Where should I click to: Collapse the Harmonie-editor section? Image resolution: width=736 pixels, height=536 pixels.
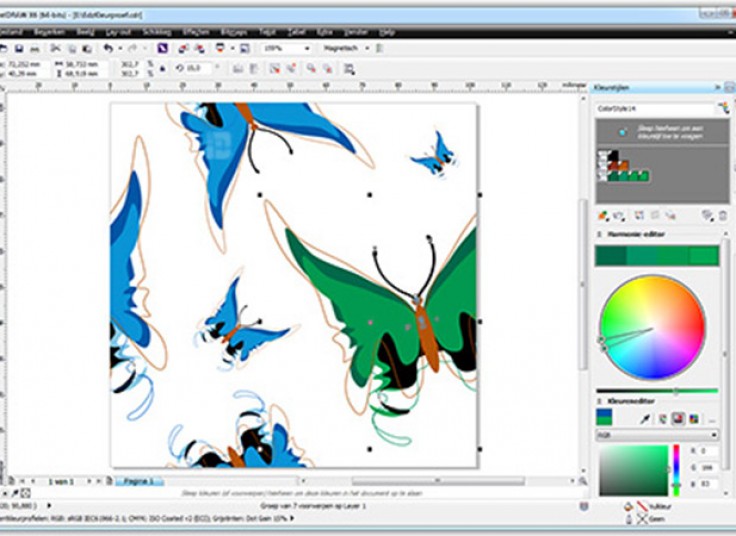(600, 234)
